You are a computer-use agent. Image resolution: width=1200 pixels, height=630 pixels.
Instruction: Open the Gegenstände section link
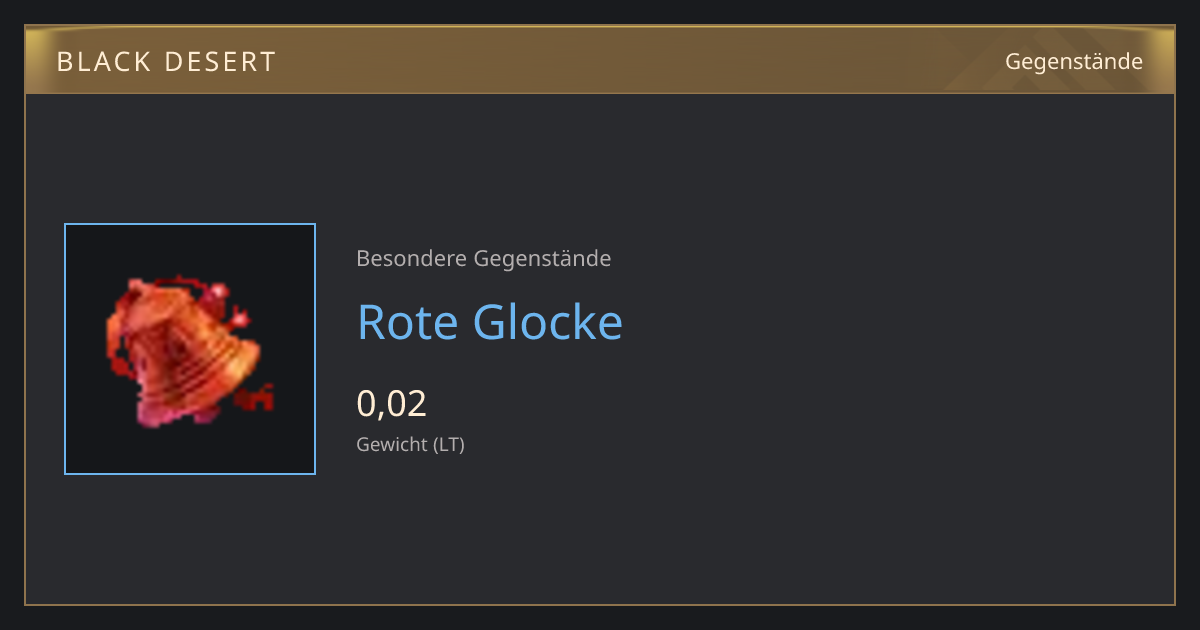1073,62
